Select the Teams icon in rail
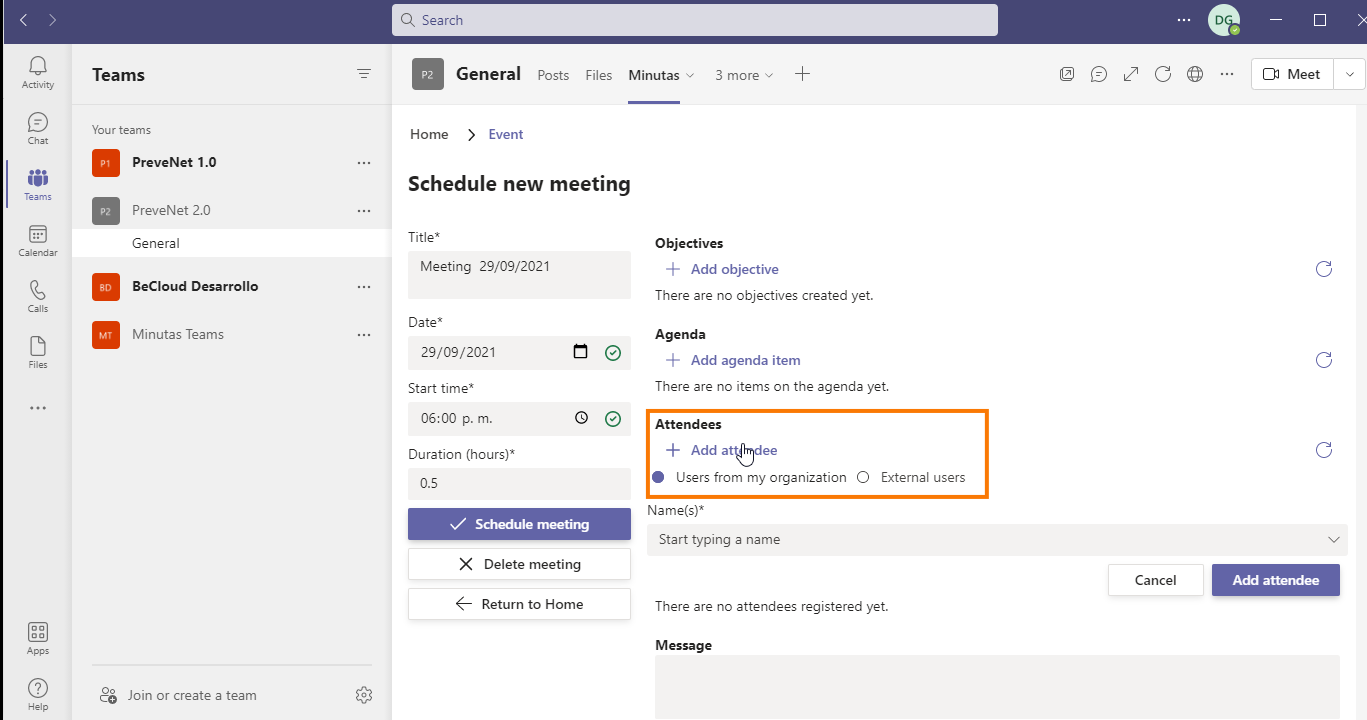This screenshot has width=1367, height=720. pyautogui.click(x=38, y=185)
